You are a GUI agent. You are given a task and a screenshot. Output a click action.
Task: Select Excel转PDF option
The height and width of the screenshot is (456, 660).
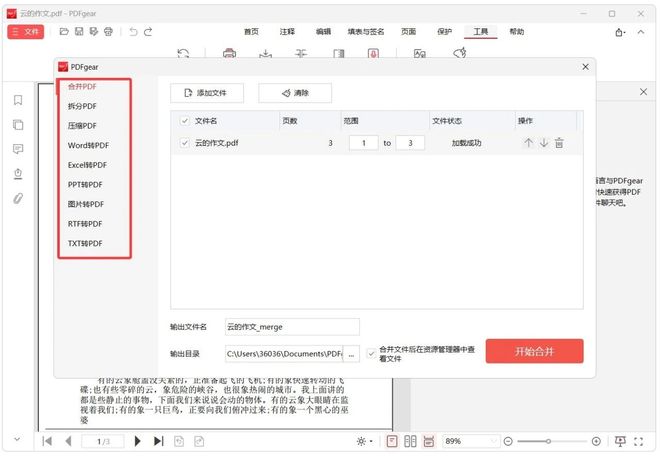tap(87, 165)
